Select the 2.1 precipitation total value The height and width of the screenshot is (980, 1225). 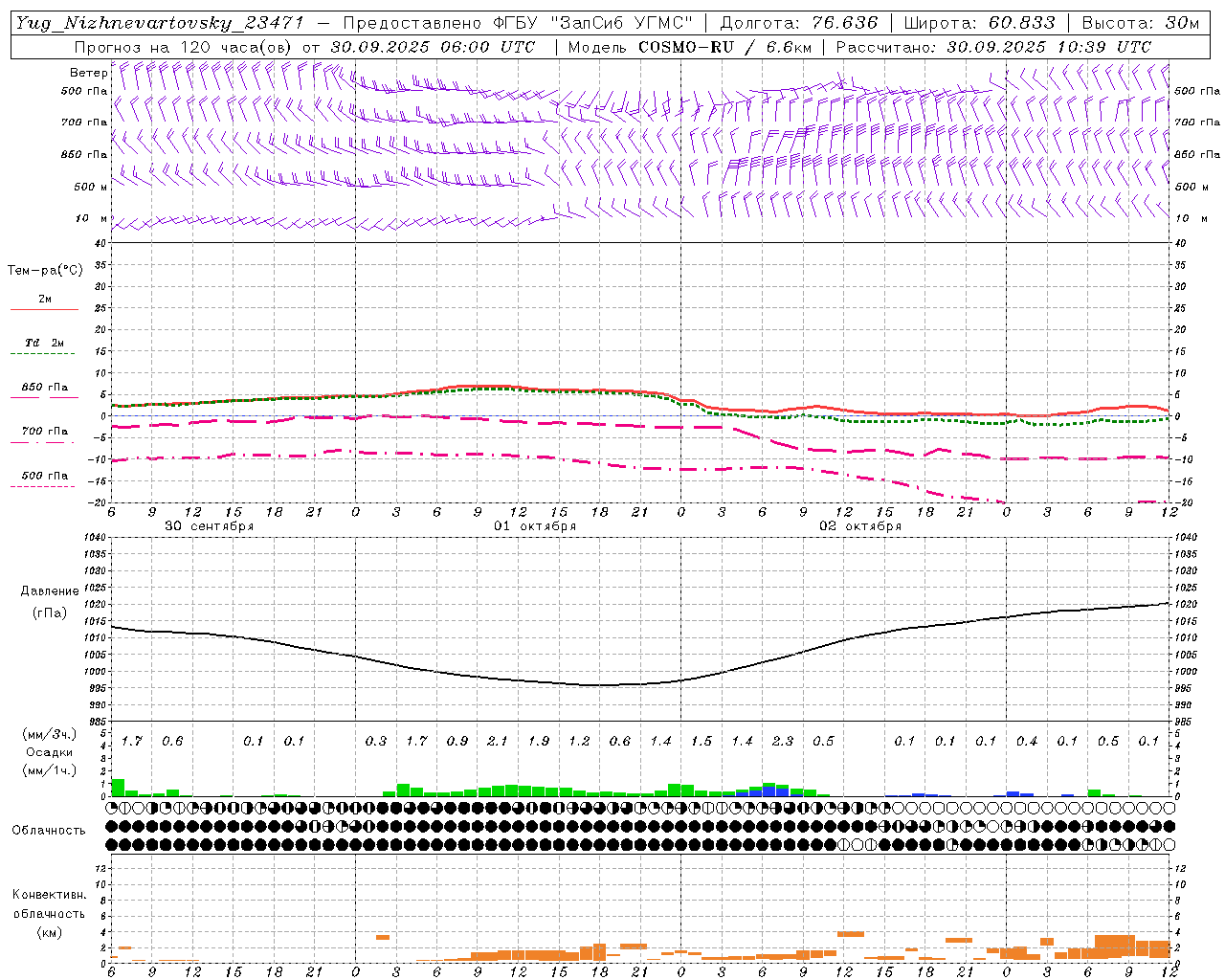point(498,741)
